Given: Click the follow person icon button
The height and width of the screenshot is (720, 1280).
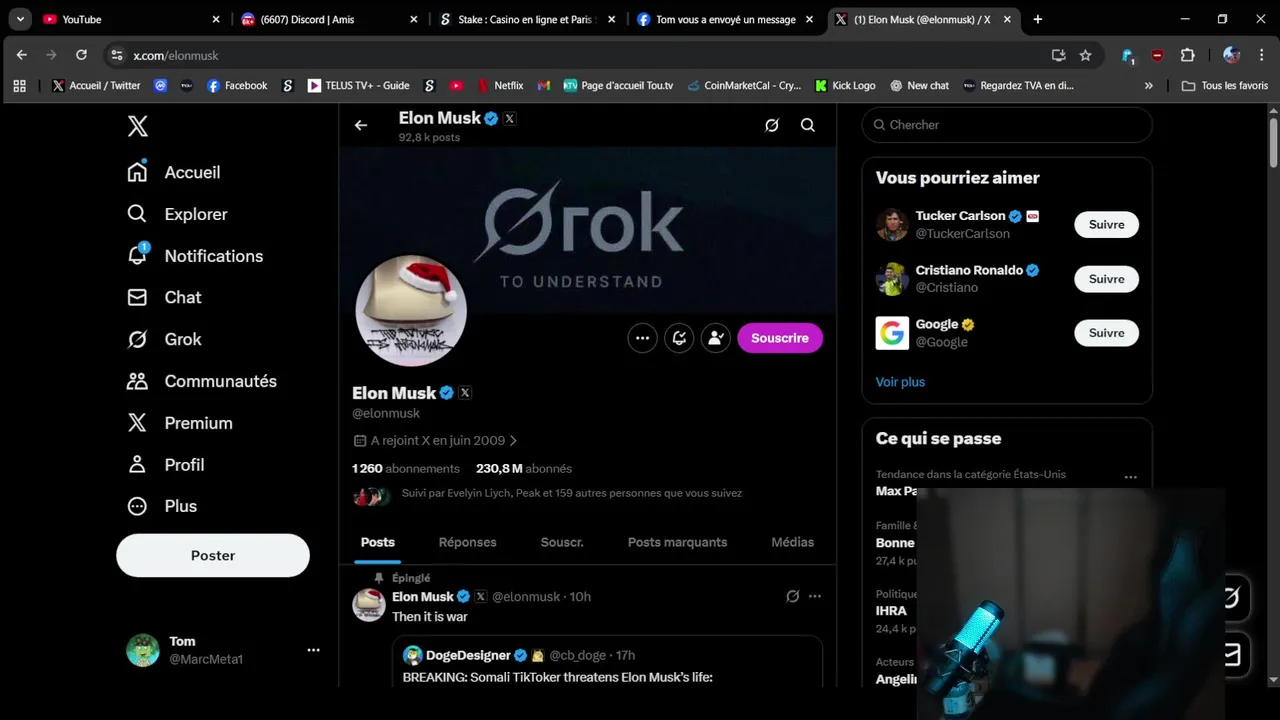Looking at the screenshot, I should tap(716, 338).
